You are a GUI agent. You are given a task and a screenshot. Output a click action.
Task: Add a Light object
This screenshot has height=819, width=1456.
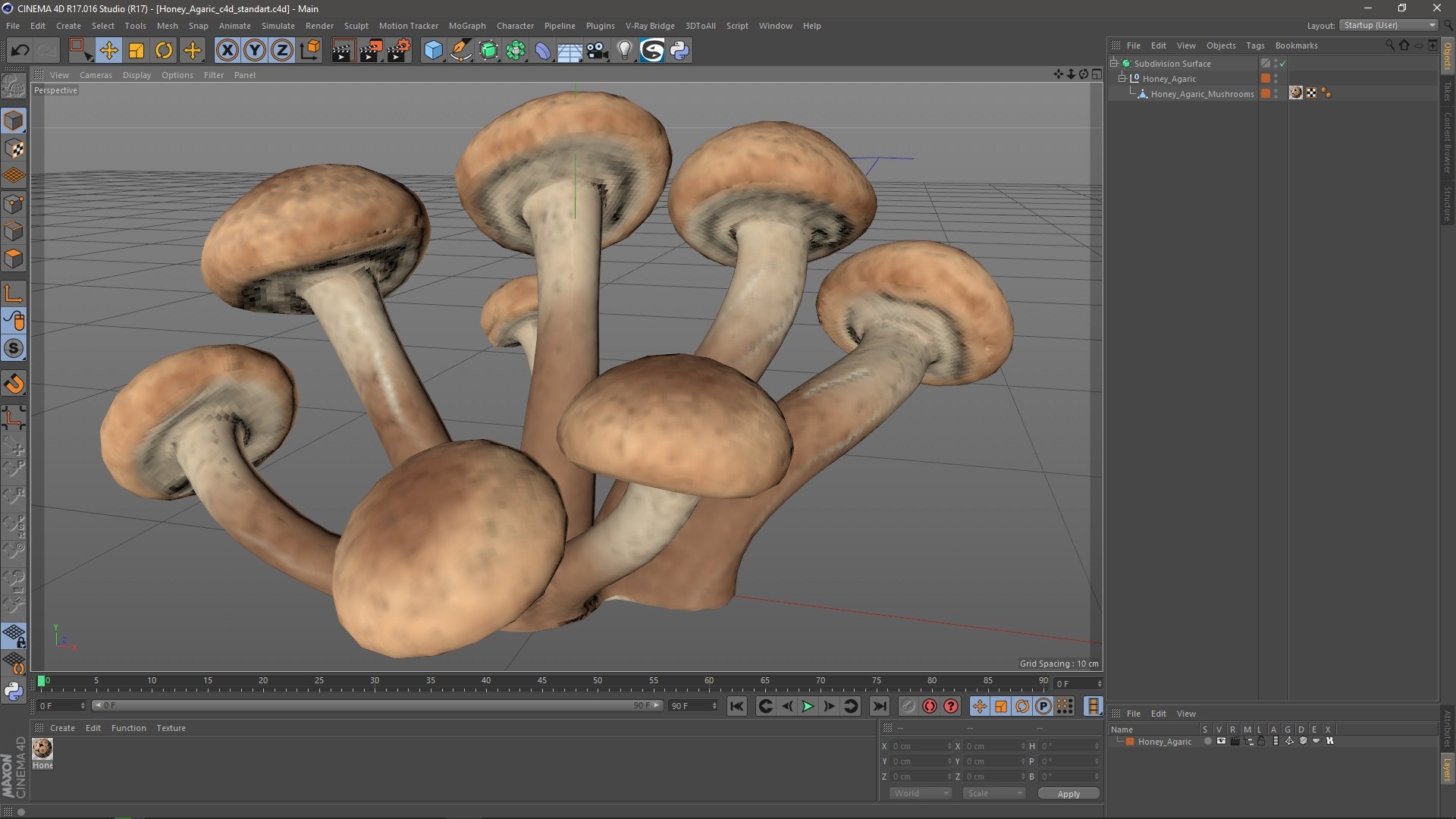[624, 51]
